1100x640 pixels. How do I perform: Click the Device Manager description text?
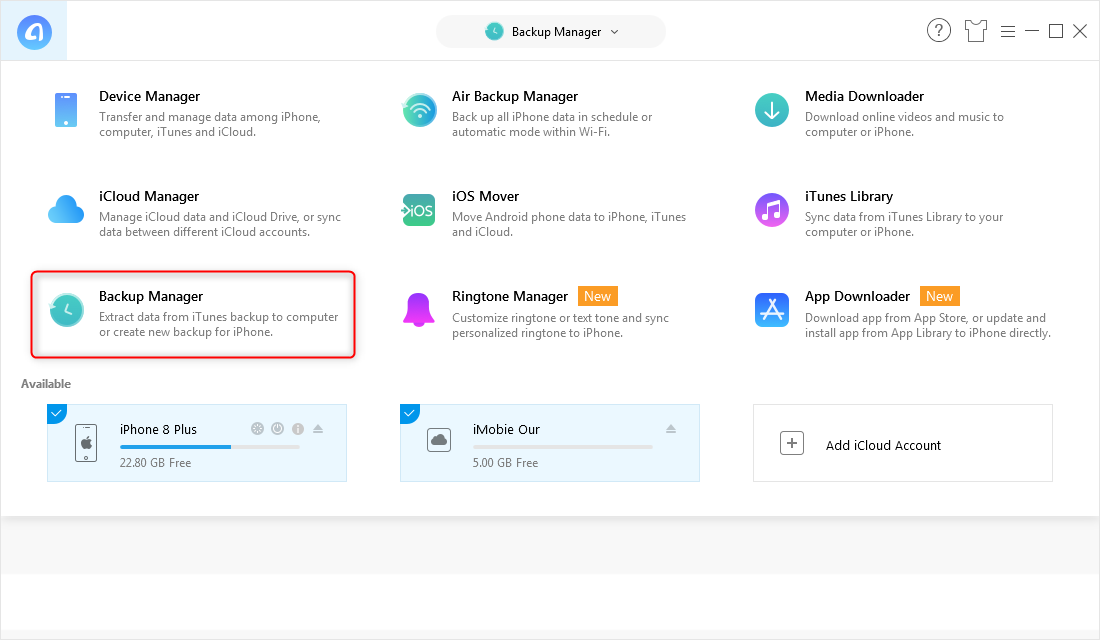pos(210,125)
